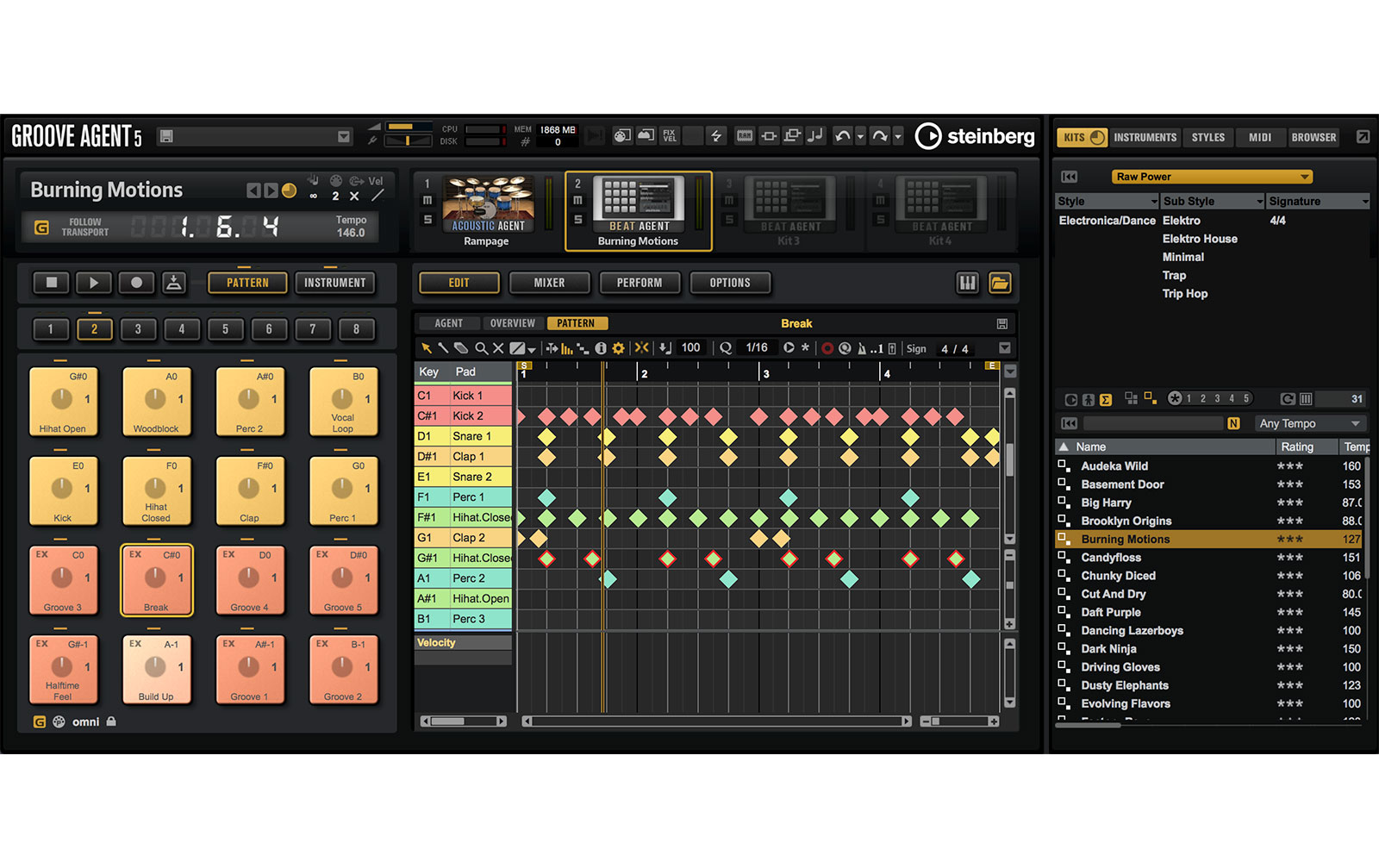This screenshot has height=868, width=1379.
Task: Click the export MIDI icon beside record
Action: point(174,283)
